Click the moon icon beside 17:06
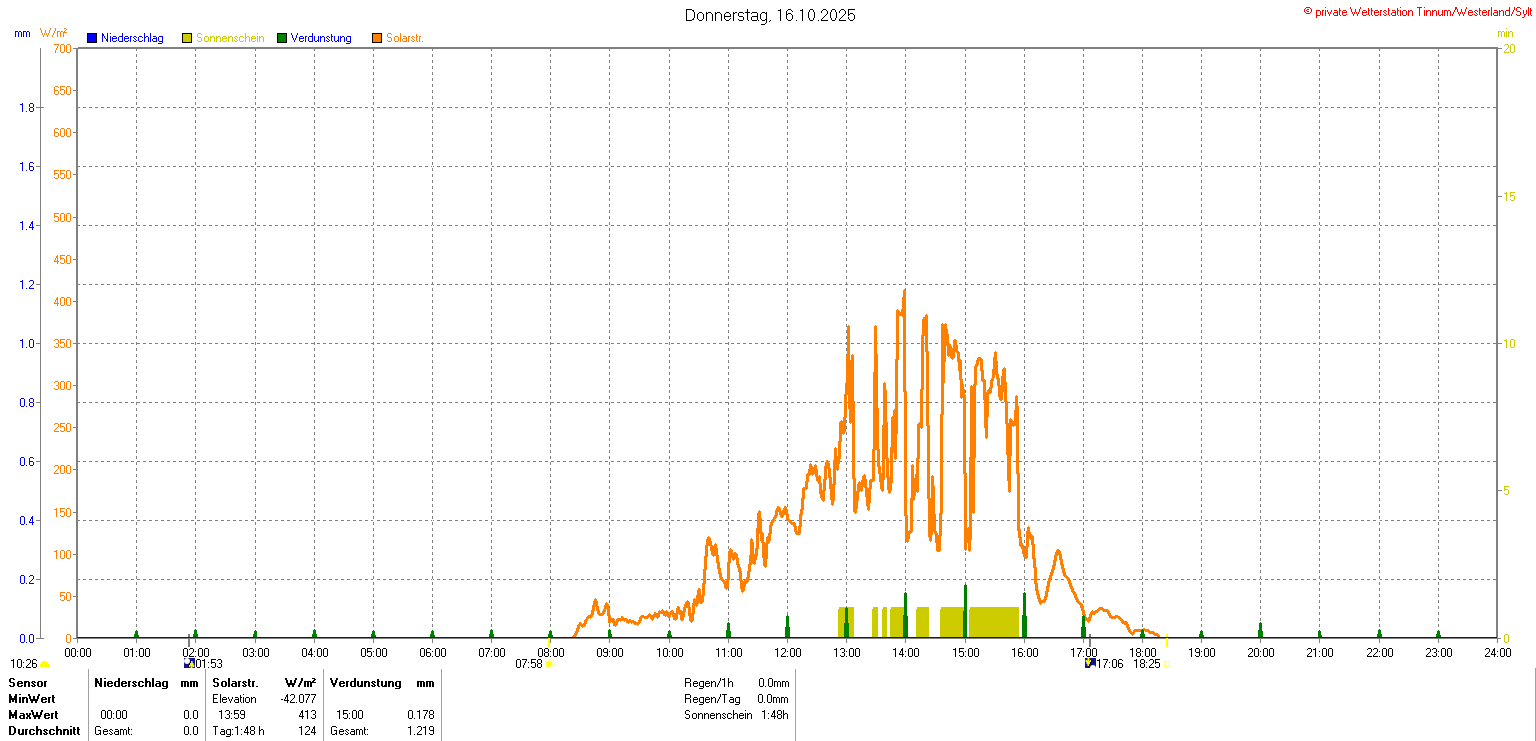 click(x=1090, y=663)
